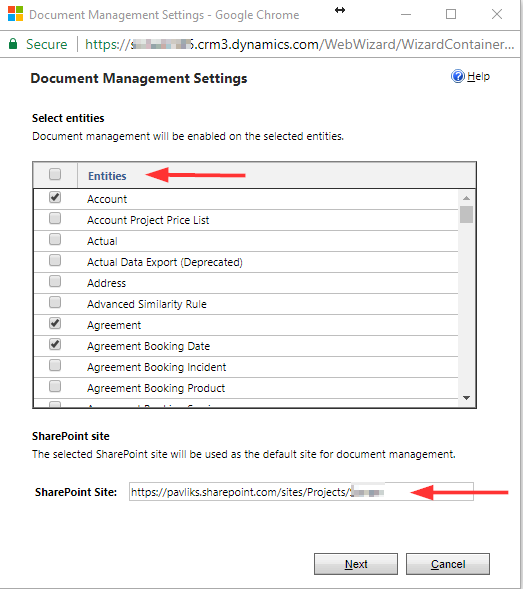Viewport: 523px width, 589px height.
Task: Toggle the select-all checkbox in Entities header
Action: (55, 174)
